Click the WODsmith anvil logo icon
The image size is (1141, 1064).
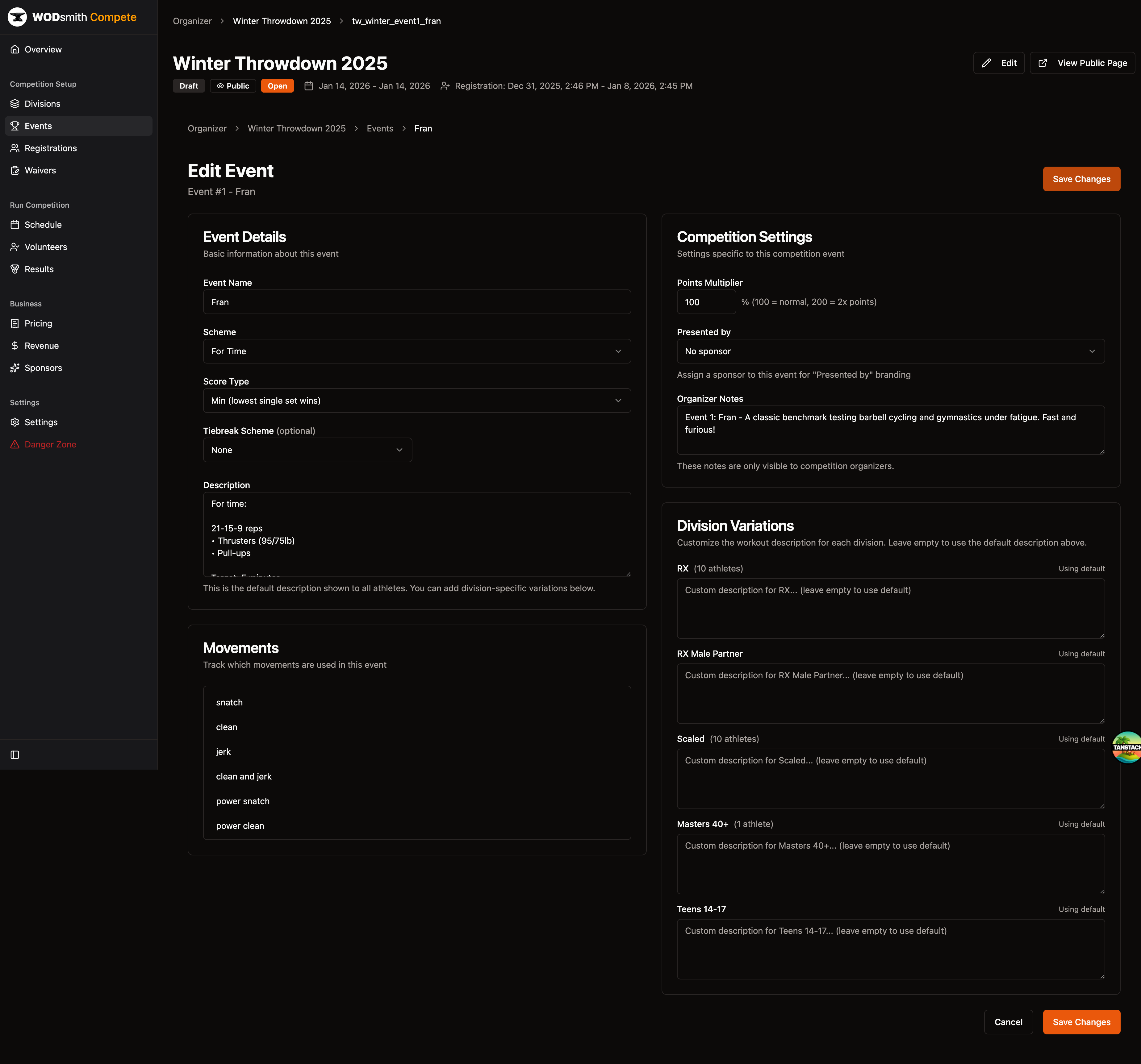[x=17, y=17]
